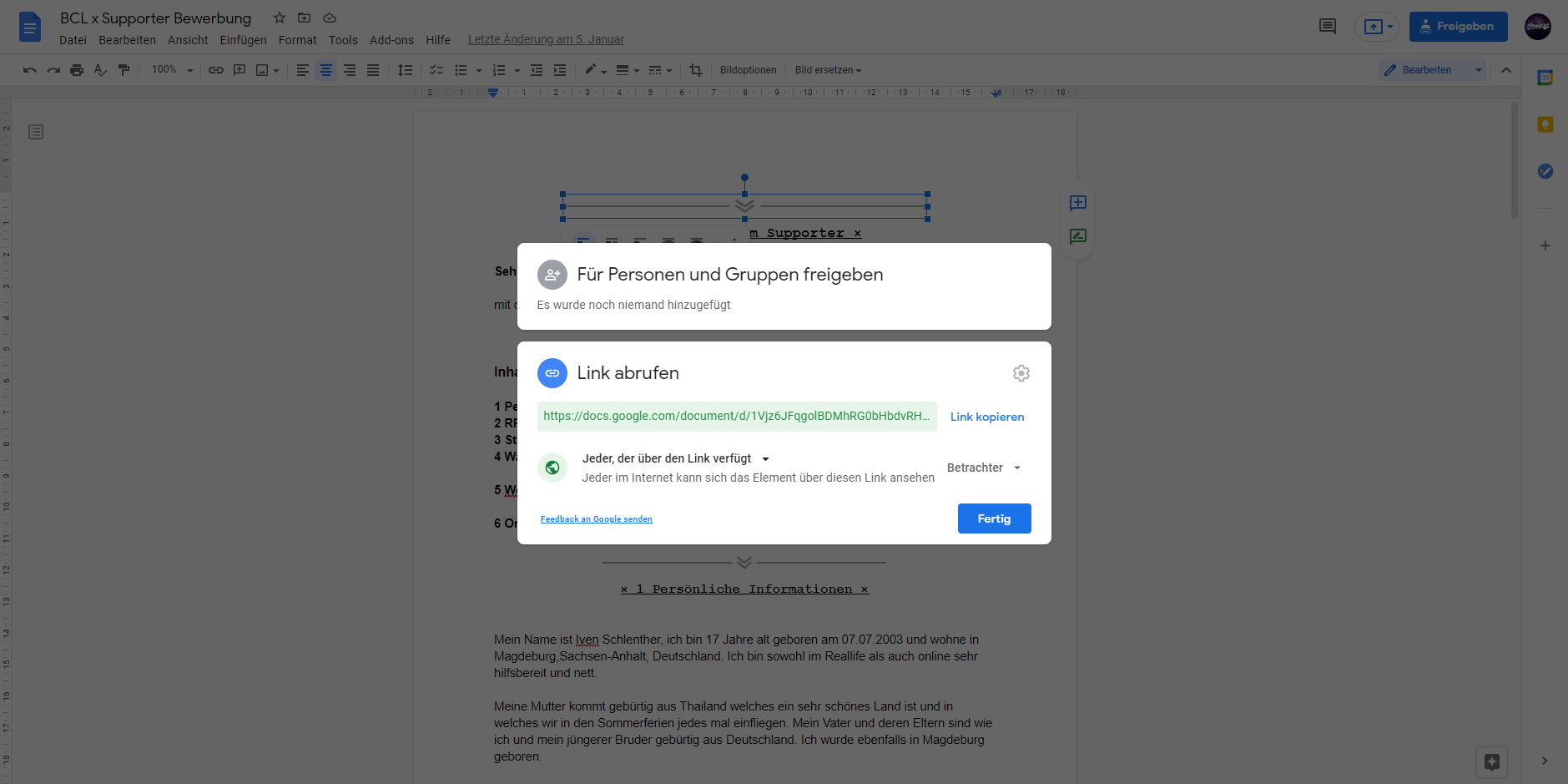Open the Einfügen menu

(243, 40)
